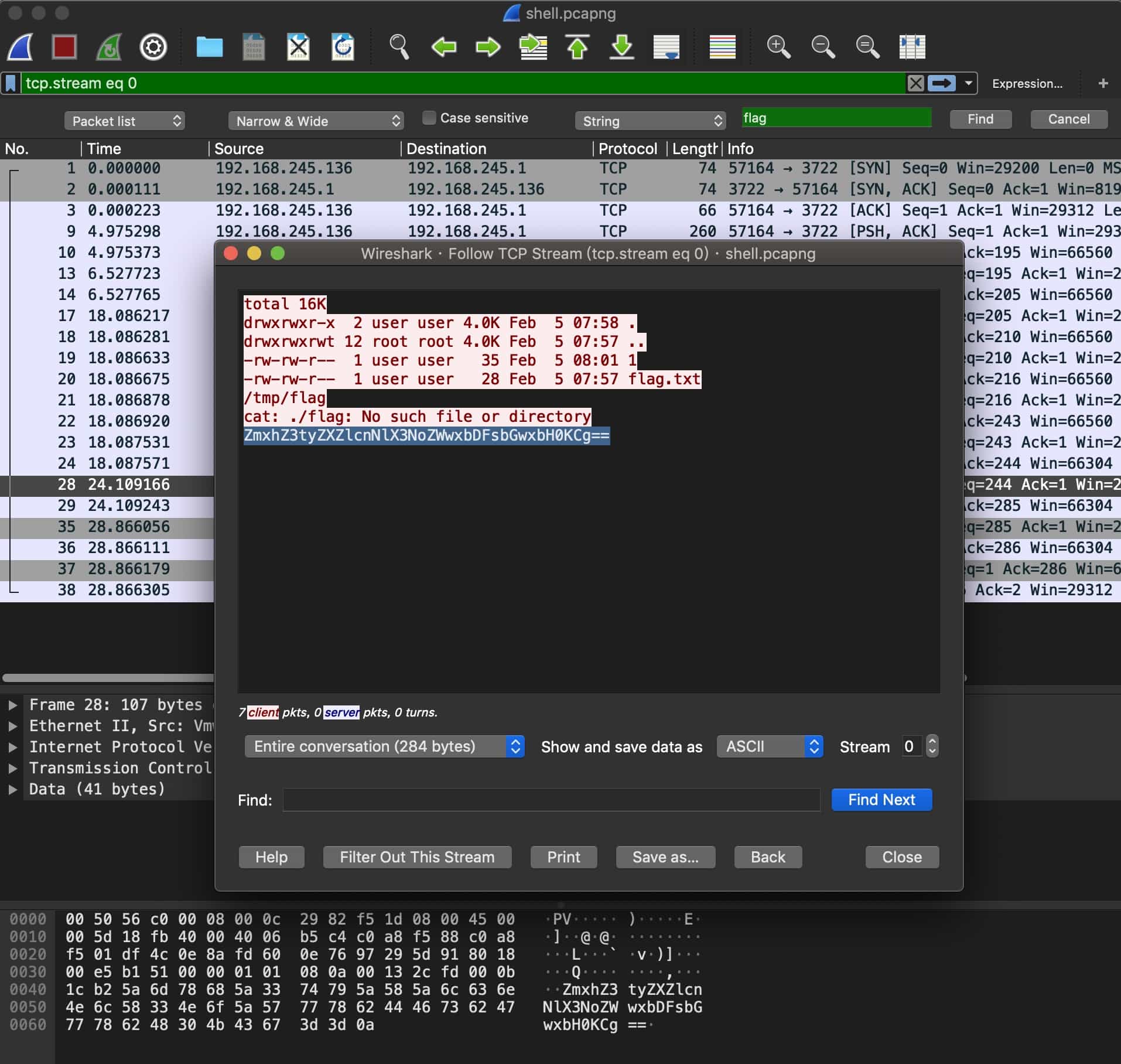
Task: Restart the current capture
Action: tap(109, 47)
